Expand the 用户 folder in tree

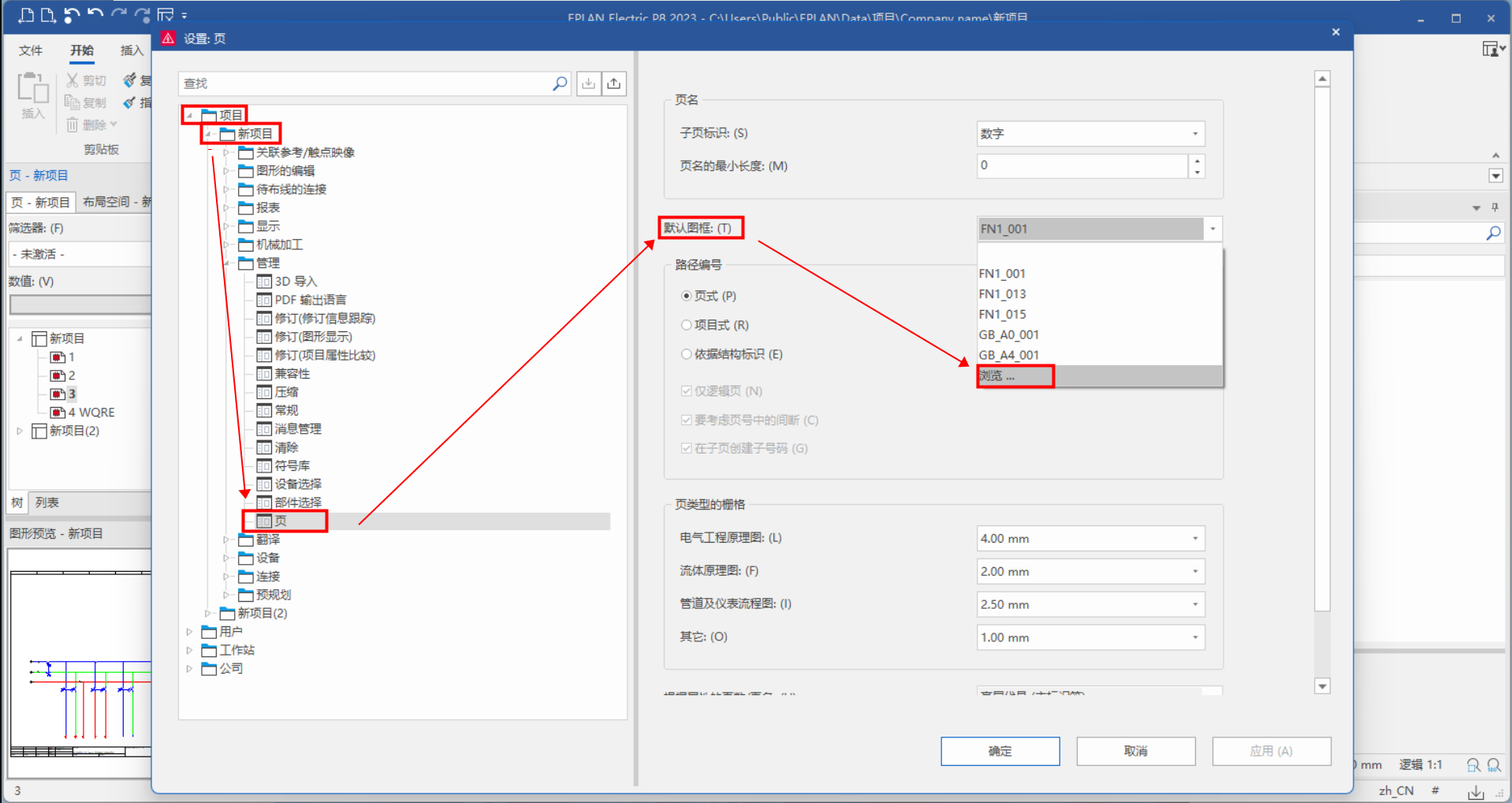pos(189,632)
